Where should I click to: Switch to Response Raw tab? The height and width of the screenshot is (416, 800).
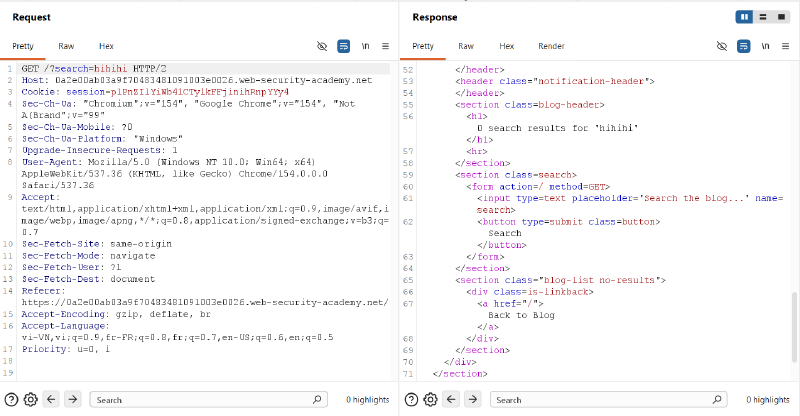466,46
